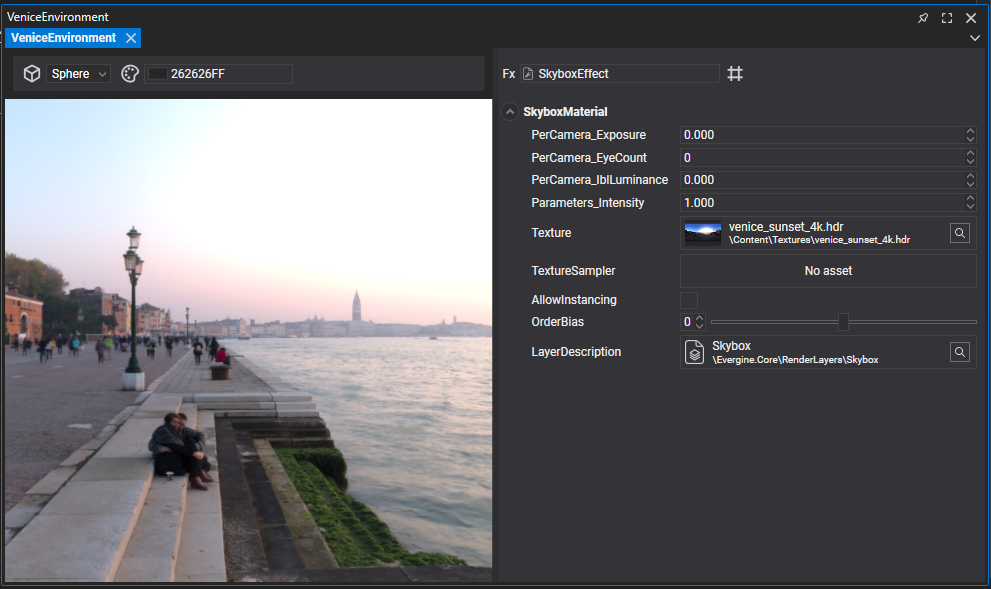
Task: Click the TextureSampler No asset button
Action: [828, 271]
